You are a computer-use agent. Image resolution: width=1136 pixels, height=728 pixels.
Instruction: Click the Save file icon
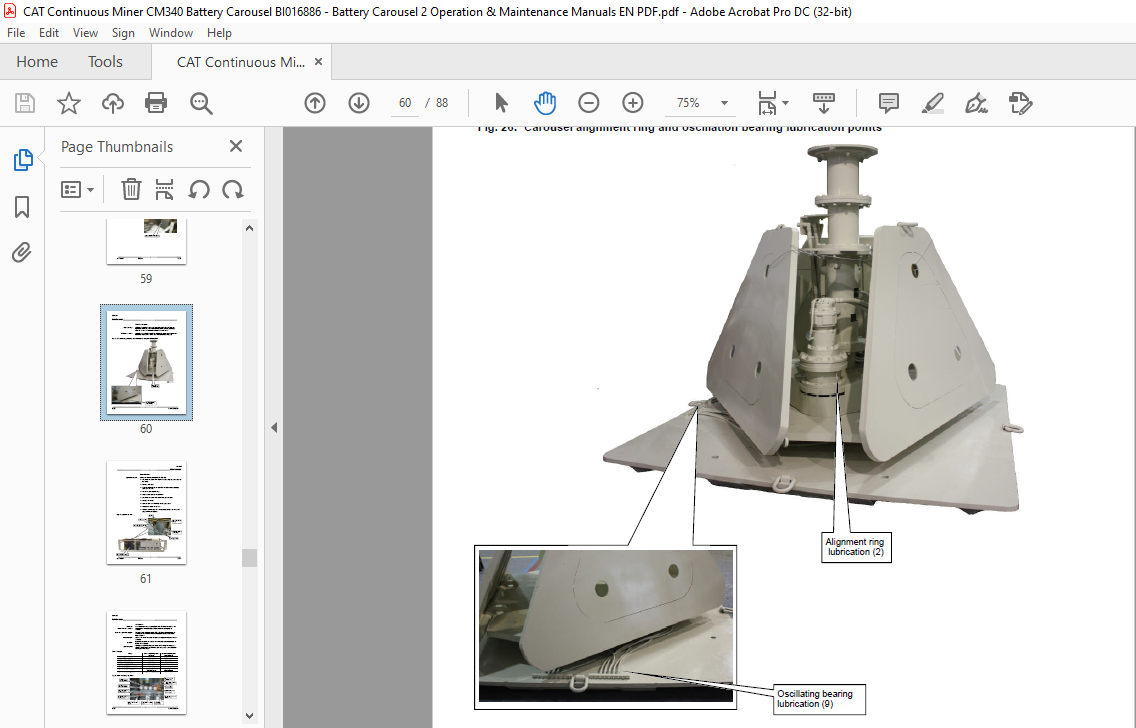click(25, 103)
